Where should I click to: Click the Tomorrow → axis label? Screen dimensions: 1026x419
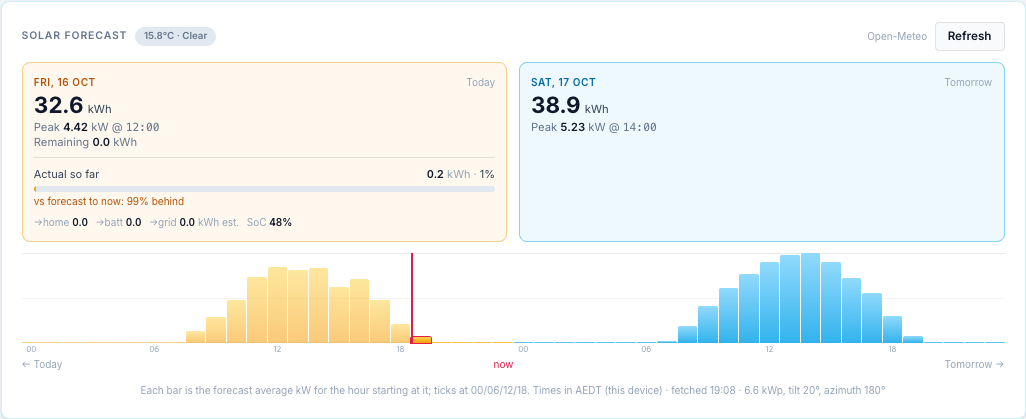974,365
